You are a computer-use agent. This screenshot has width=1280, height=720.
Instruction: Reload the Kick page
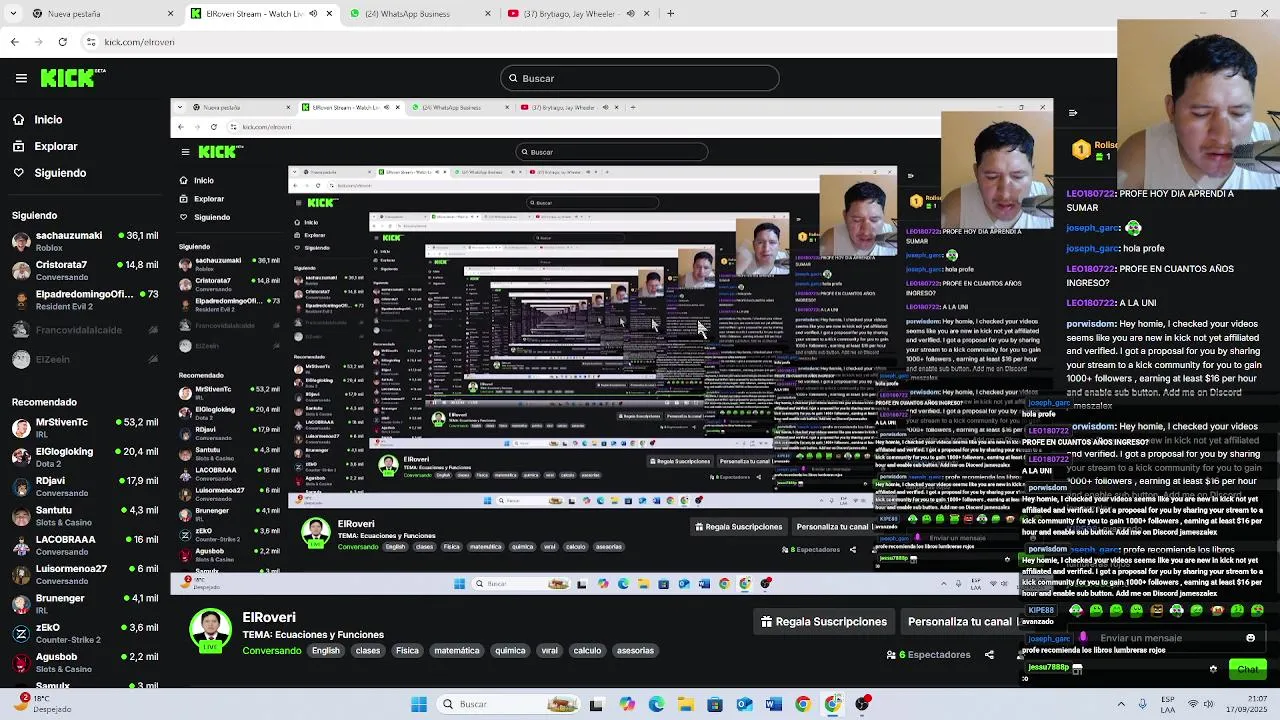(x=62, y=42)
